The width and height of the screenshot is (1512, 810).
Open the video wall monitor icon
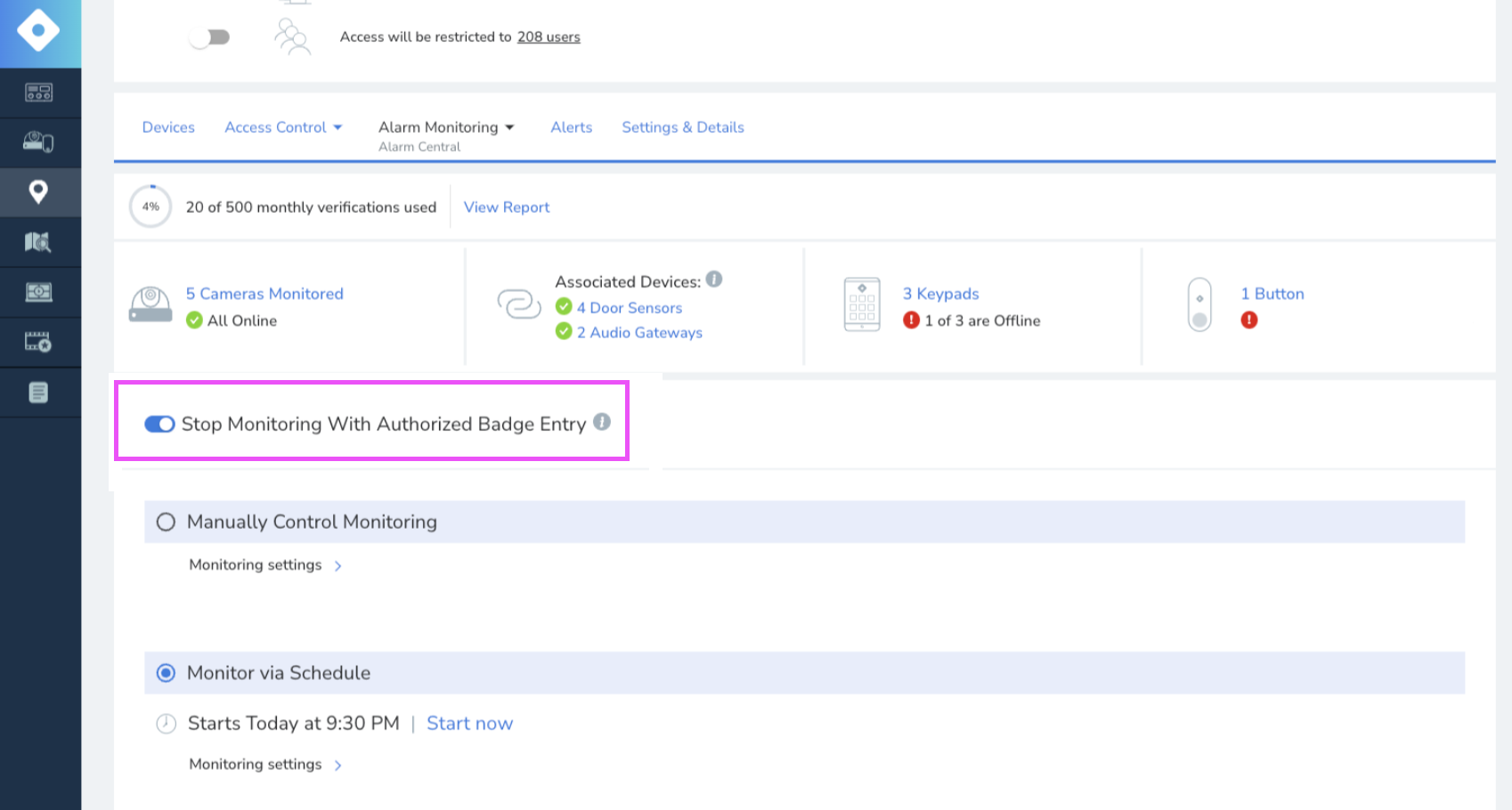[x=40, y=291]
